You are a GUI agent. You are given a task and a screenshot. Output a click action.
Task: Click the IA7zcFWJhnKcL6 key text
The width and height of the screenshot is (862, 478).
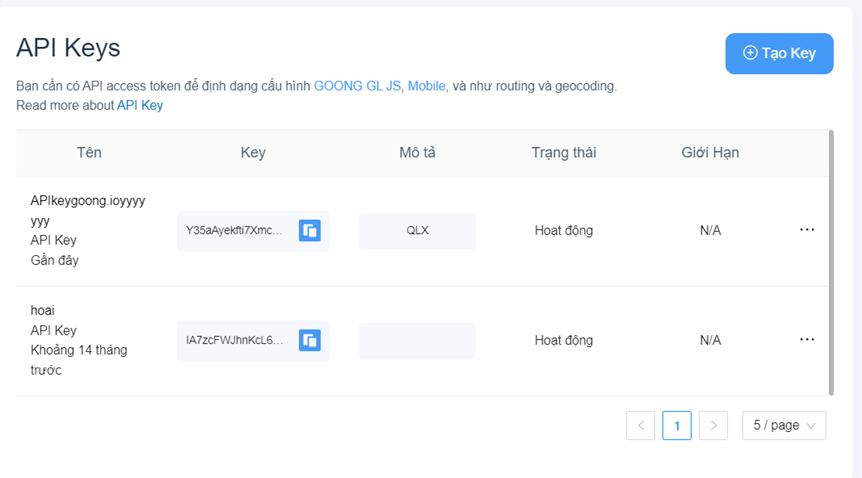pos(234,340)
